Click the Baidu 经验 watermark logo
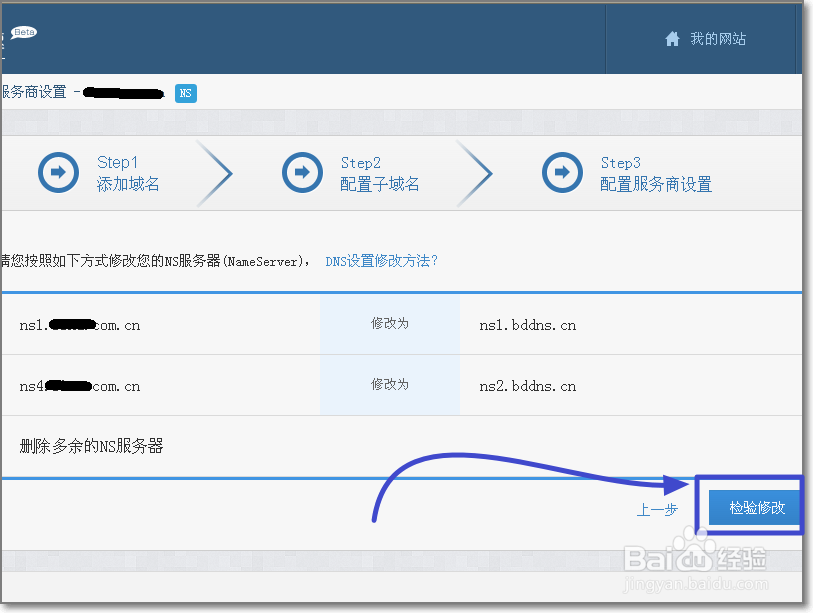The image size is (813, 613). (x=693, y=561)
